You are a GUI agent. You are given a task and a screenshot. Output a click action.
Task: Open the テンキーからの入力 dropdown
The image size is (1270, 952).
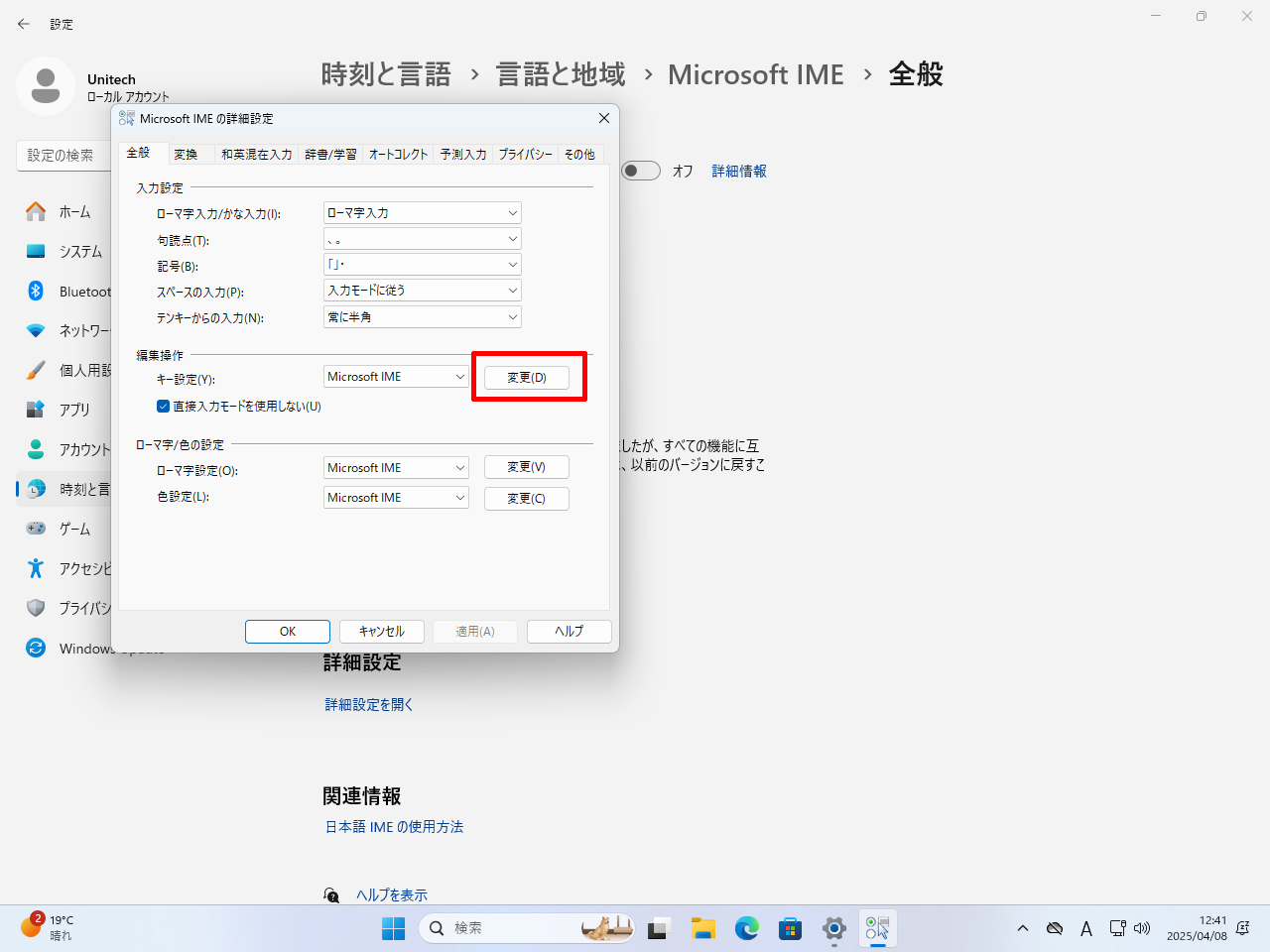(x=423, y=317)
